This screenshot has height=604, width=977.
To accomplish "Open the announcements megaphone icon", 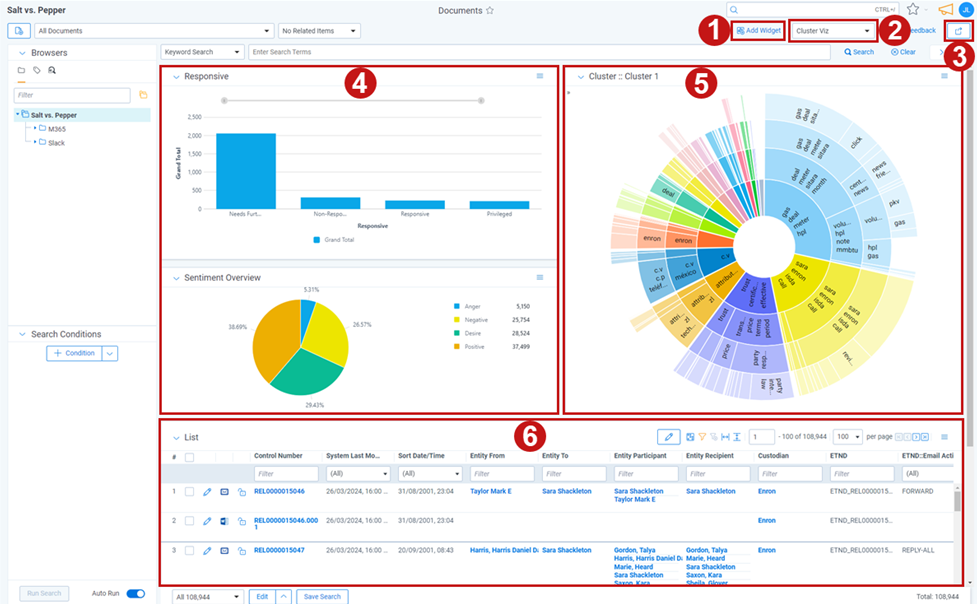I will point(946,9).
